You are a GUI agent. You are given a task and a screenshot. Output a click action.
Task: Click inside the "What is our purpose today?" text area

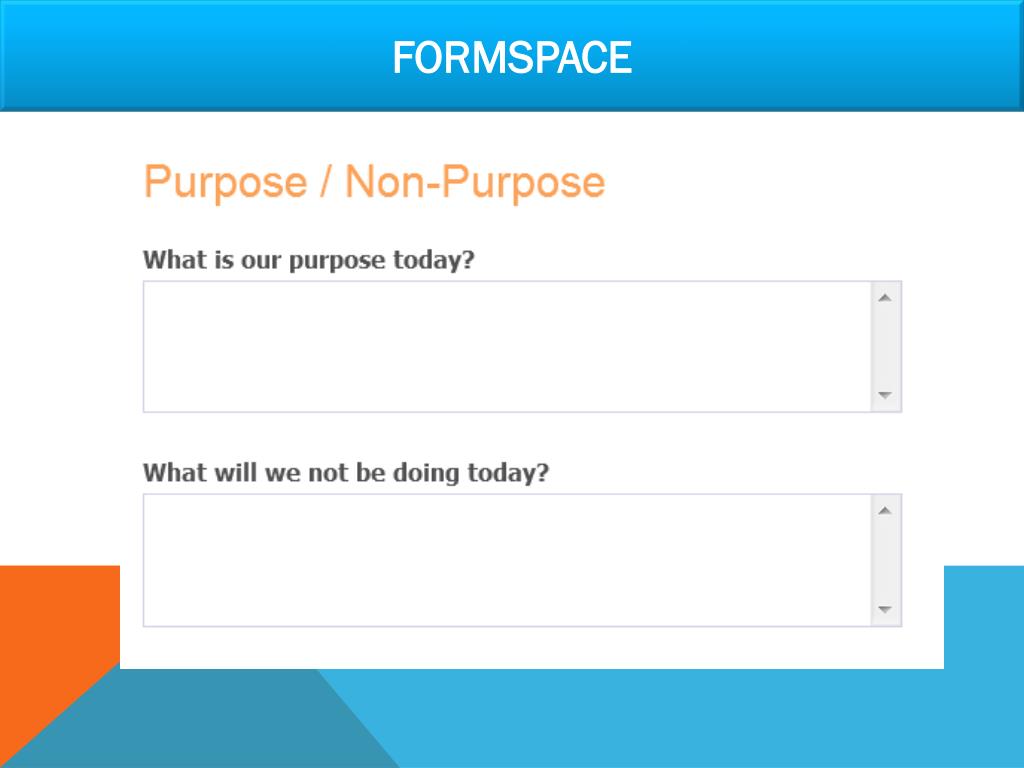coord(507,347)
